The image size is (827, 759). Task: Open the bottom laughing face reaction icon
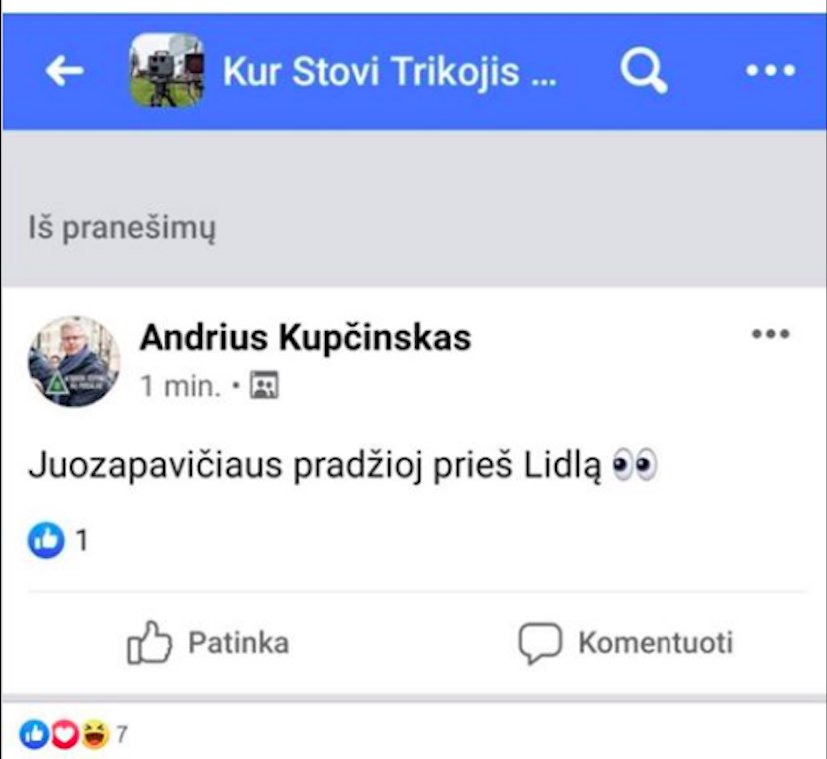pyautogui.click(x=95, y=735)
